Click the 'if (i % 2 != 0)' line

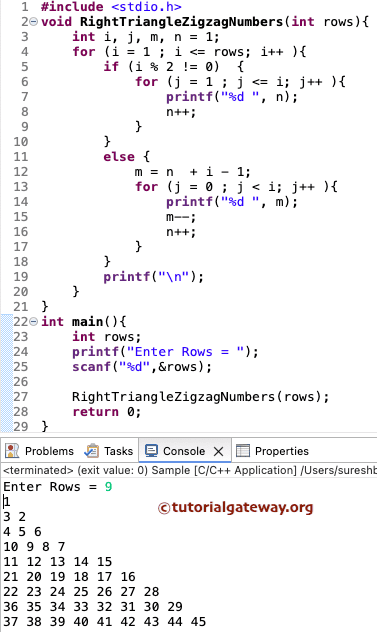click(173, 67)
